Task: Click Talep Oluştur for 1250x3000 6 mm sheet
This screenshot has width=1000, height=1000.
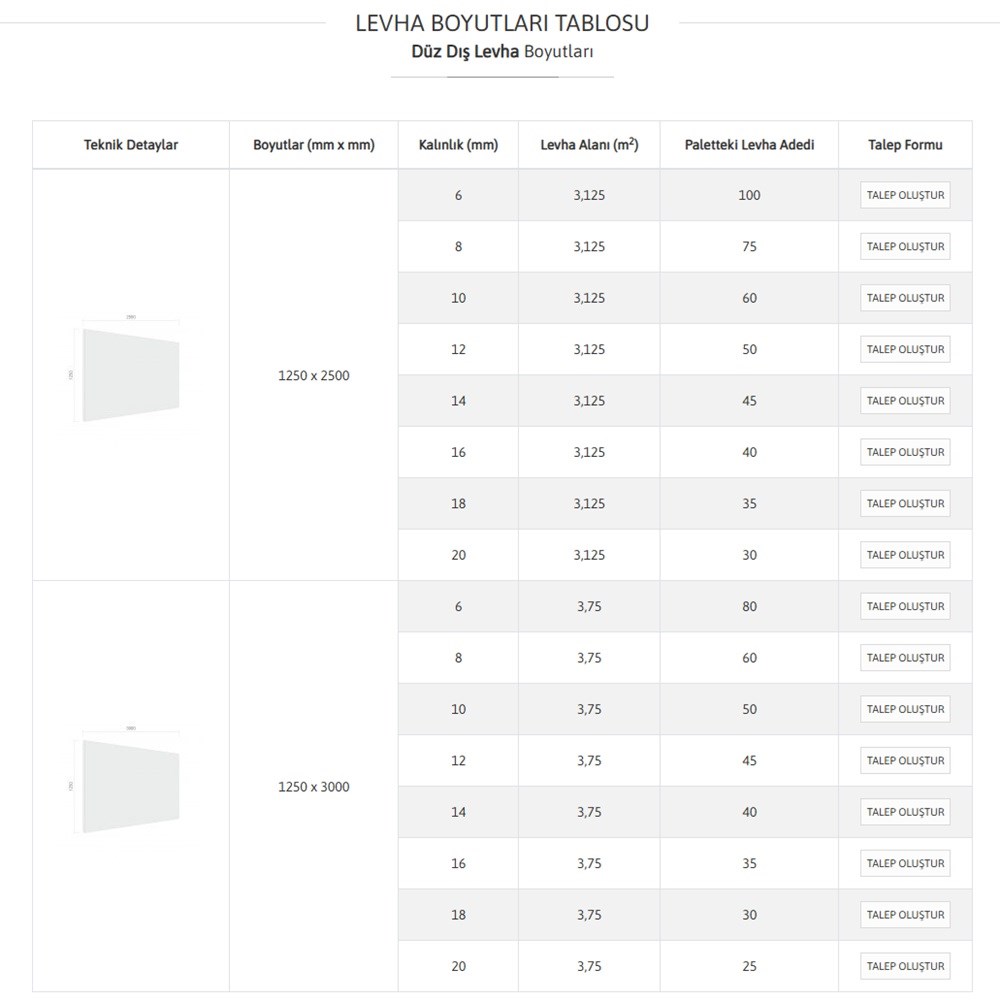Action: [x=905, y=607]
